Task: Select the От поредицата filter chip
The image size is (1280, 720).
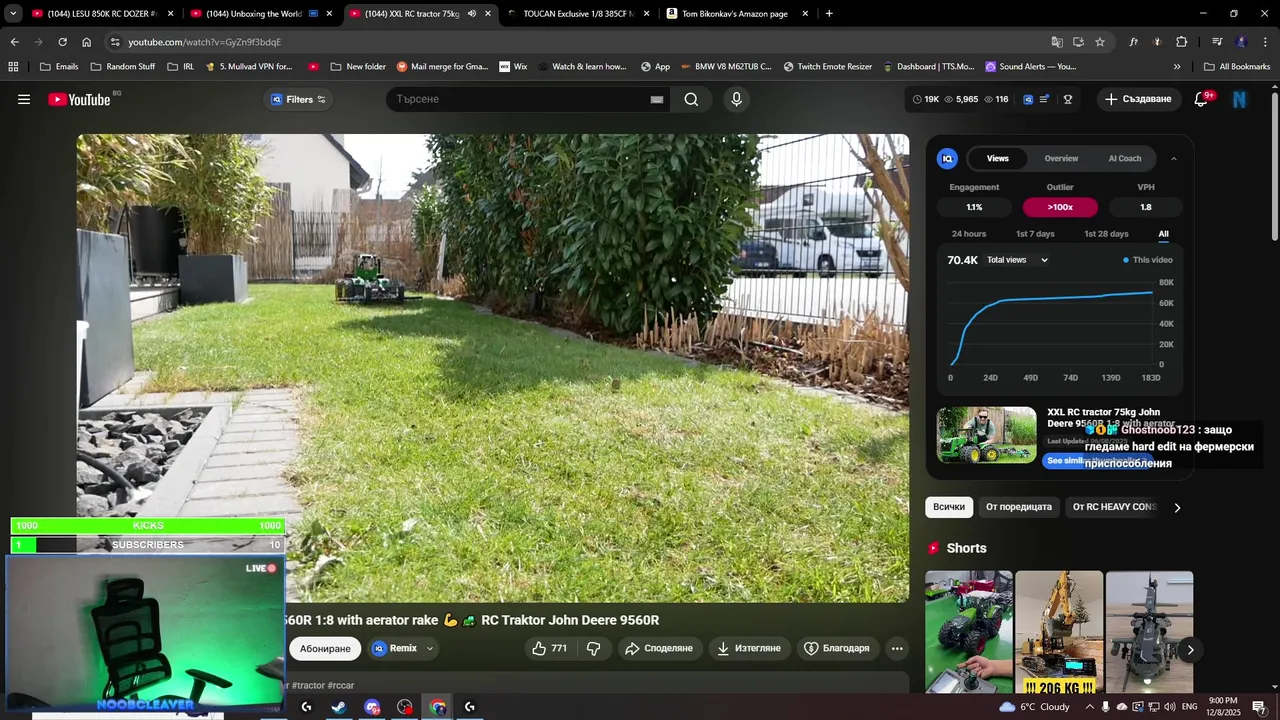Action: click(x=1019, y=507)
